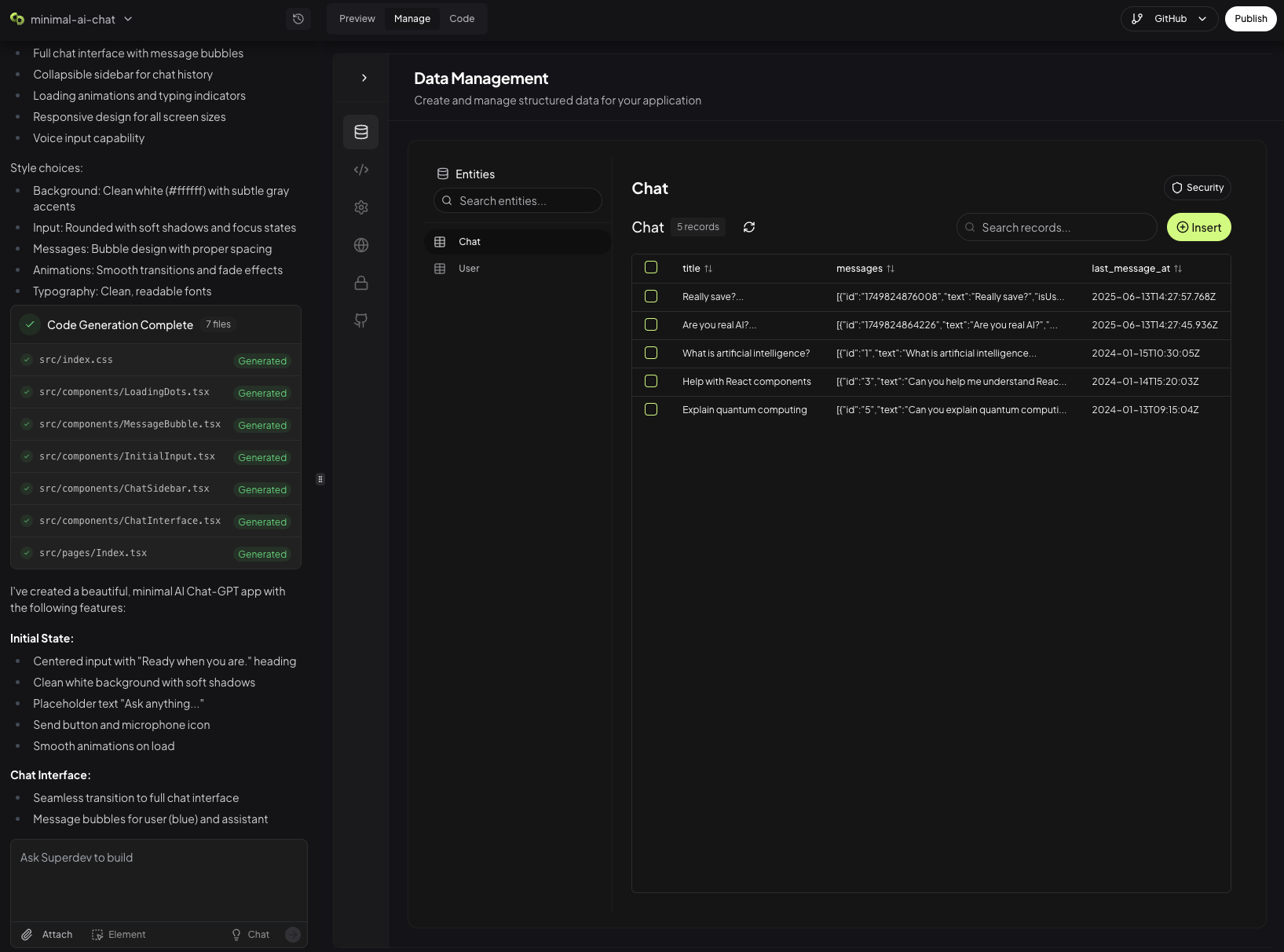Open src/components/MessageBubble.tsx file row
Image resolution: width=1284 pixels, height=952 pixels.
point(155,424)
